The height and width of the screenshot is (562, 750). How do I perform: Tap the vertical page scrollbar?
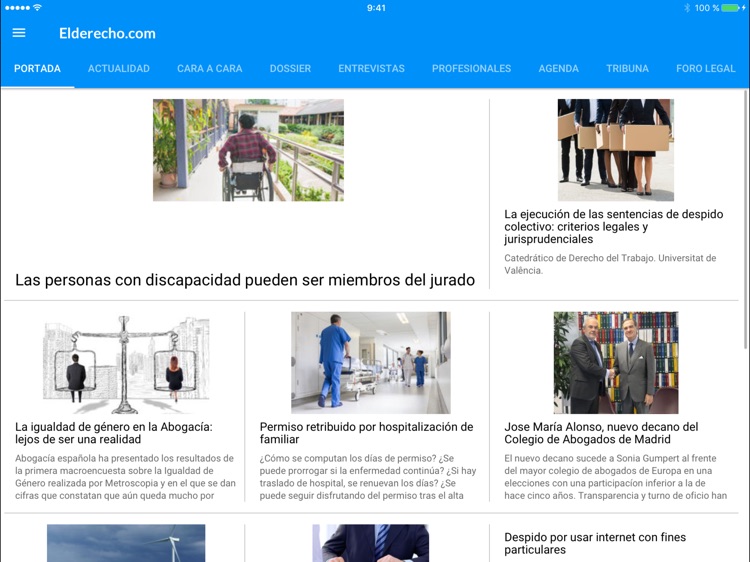746,220
